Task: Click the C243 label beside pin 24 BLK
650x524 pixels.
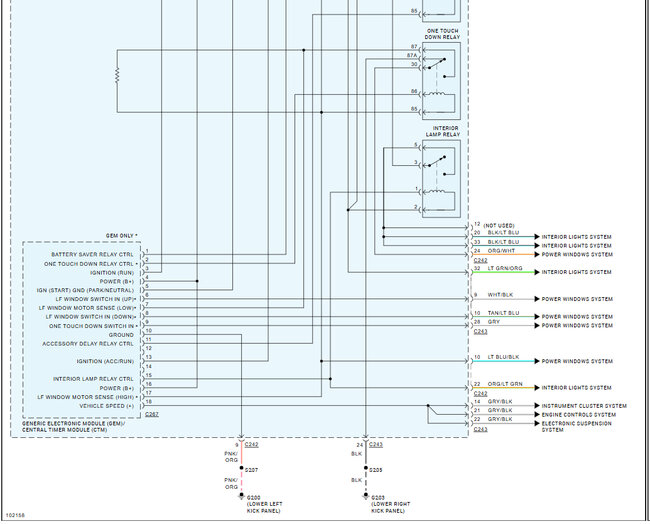Action: [x=376, y=444]
